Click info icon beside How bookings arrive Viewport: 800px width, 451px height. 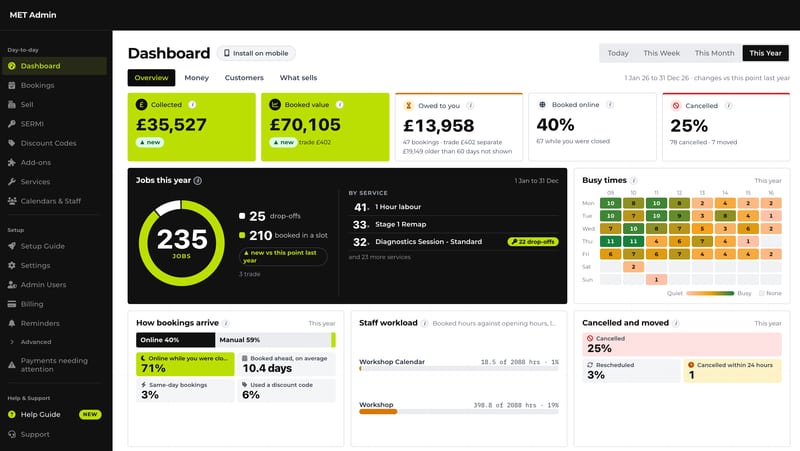(226, 323)
